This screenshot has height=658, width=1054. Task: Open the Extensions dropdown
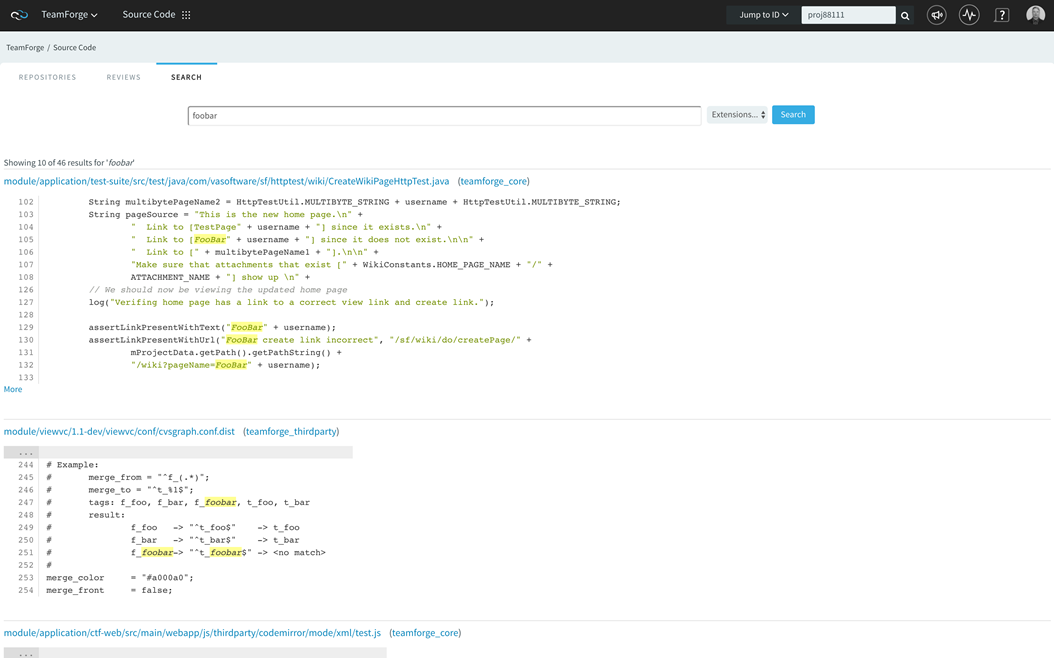click(737, 115)
